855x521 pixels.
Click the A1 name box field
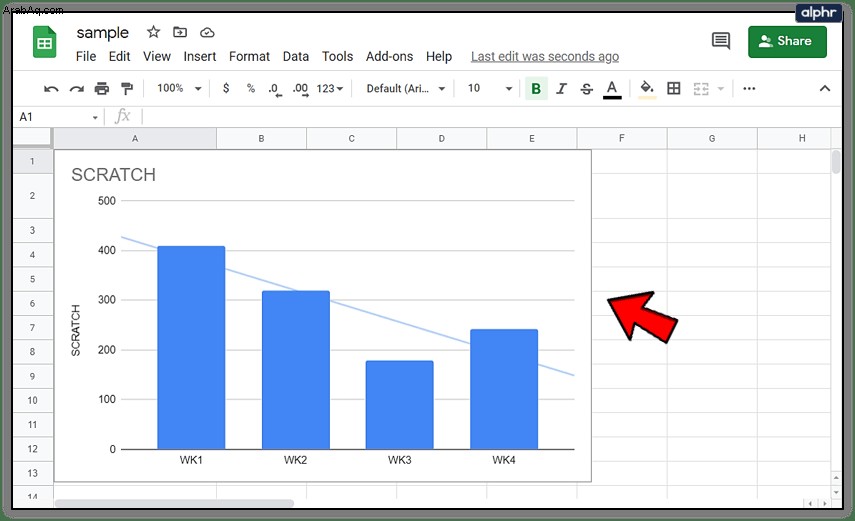(57, 117)
